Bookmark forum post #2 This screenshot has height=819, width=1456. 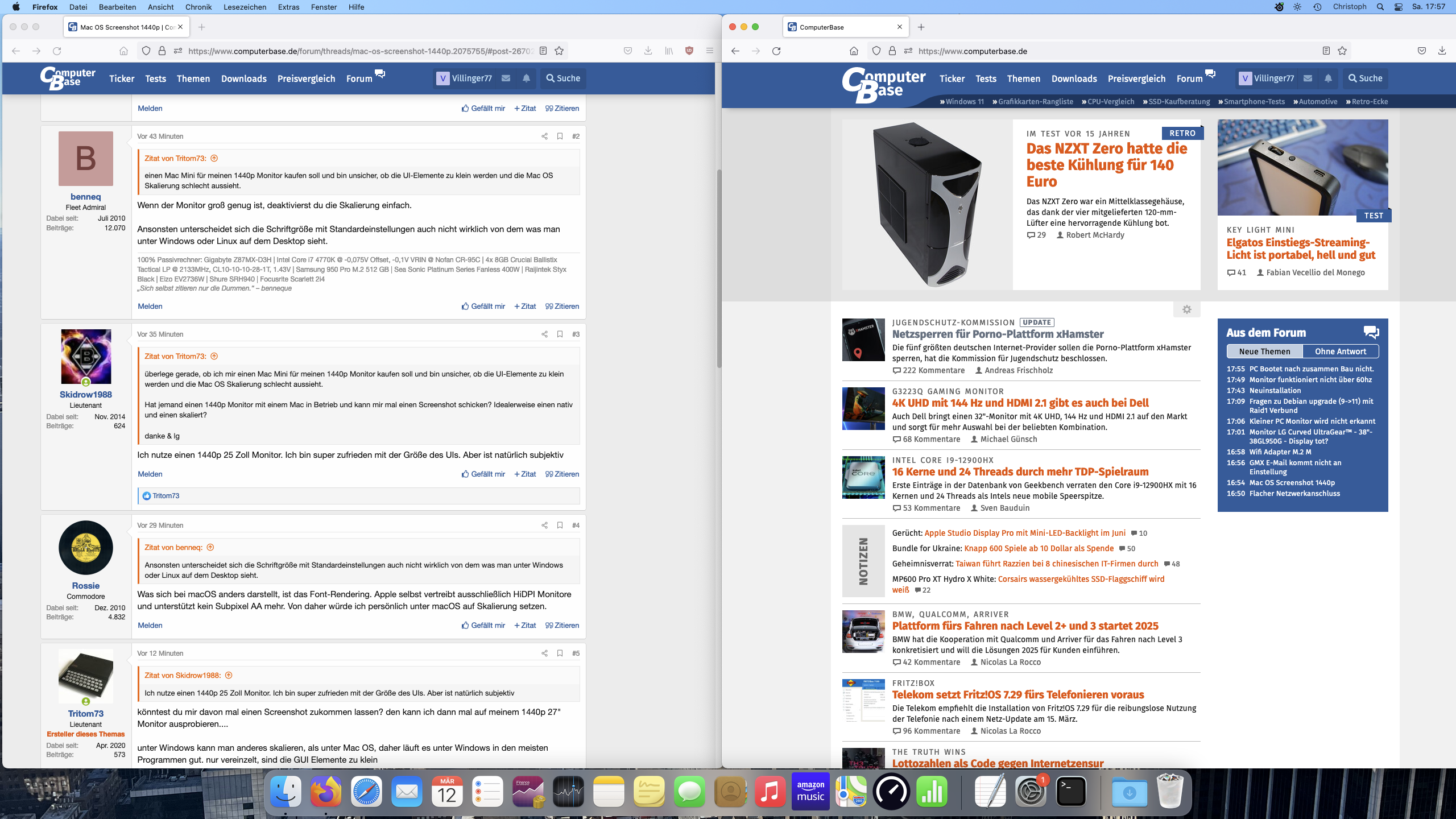[x=560, y=136]
